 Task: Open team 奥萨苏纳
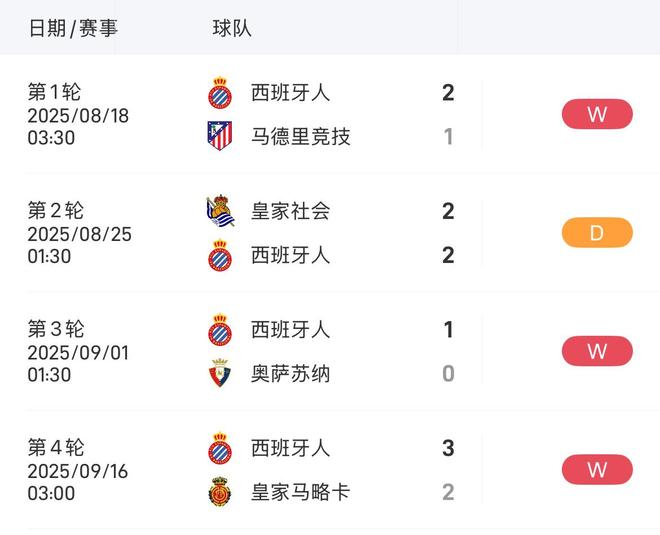[x=290, y=374]
